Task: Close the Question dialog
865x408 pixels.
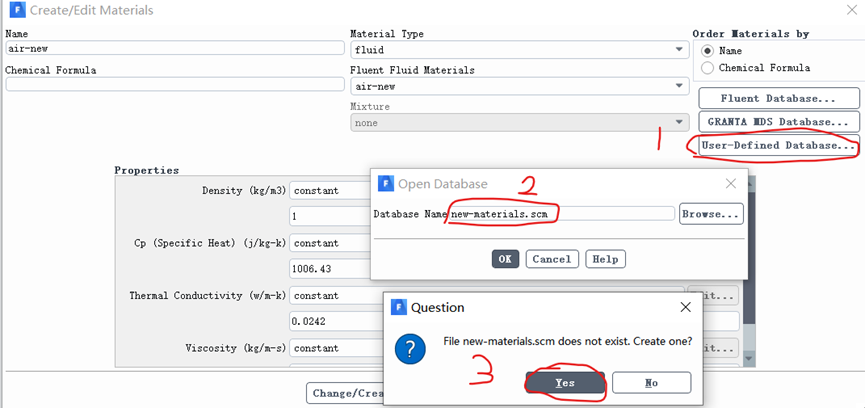Action: pyautogui.click(x=685, y=308)
